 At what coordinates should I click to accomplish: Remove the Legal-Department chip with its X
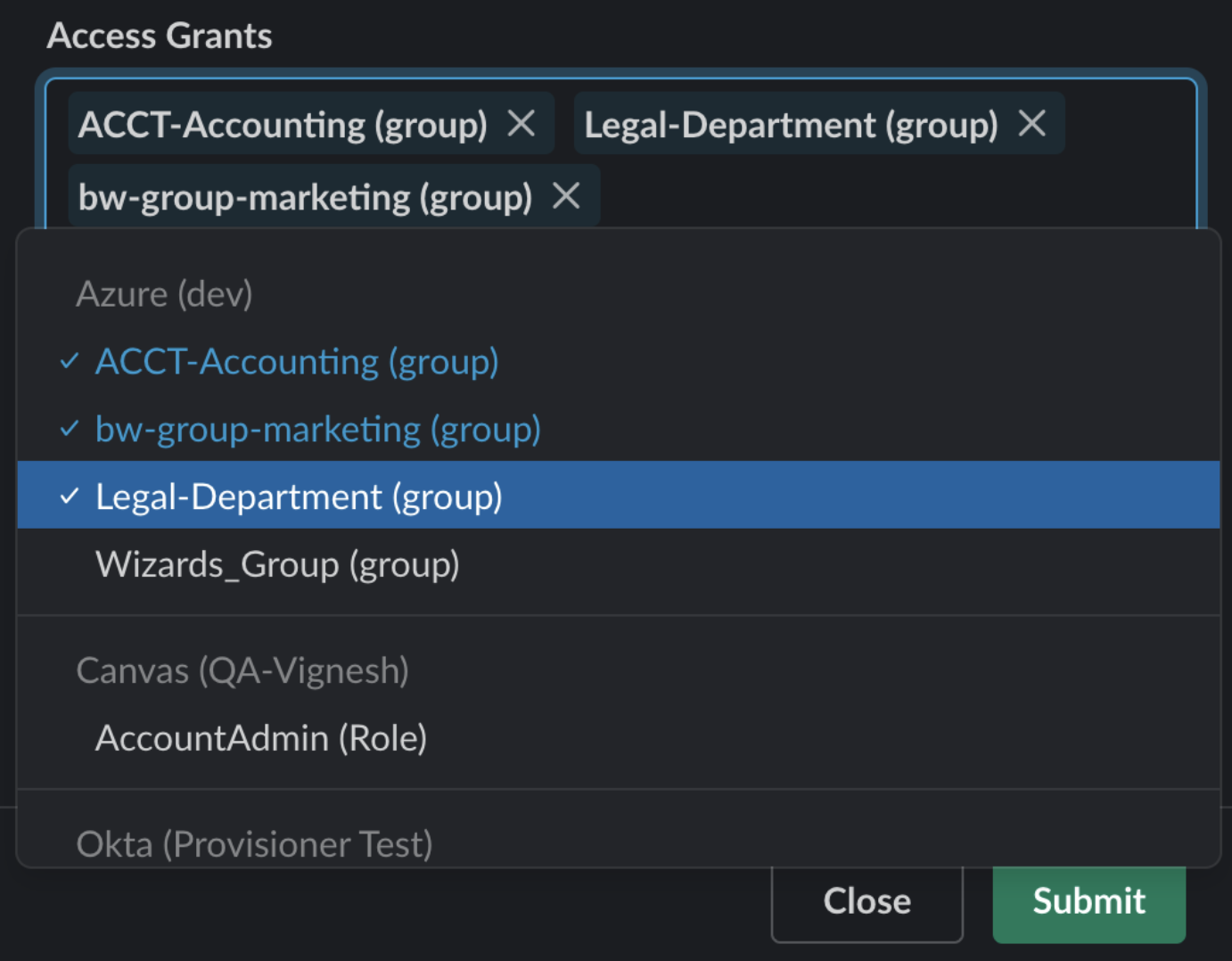pos(1031,124)
